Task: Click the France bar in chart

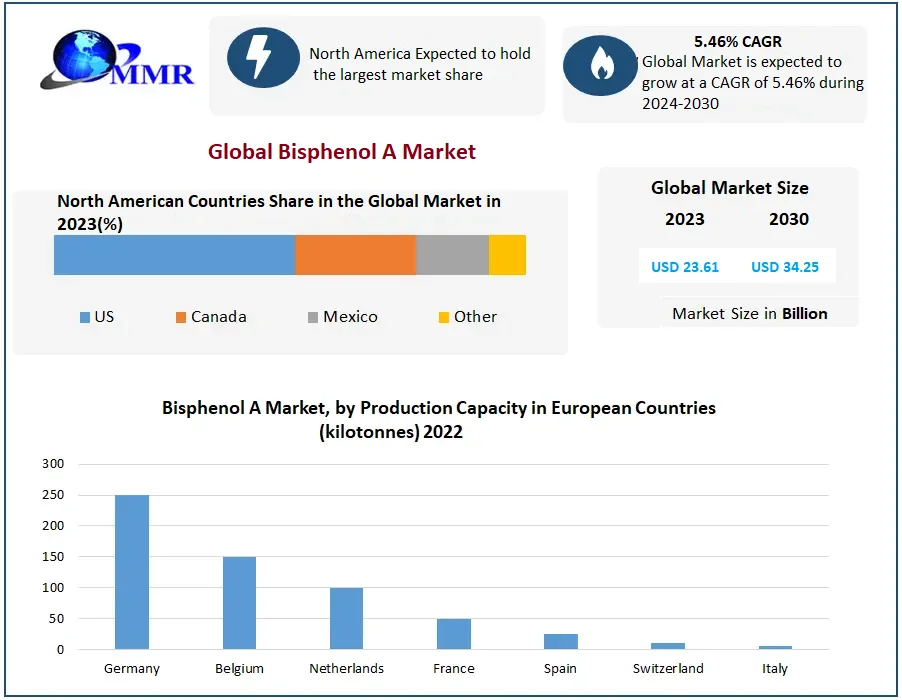Action: 454,634
